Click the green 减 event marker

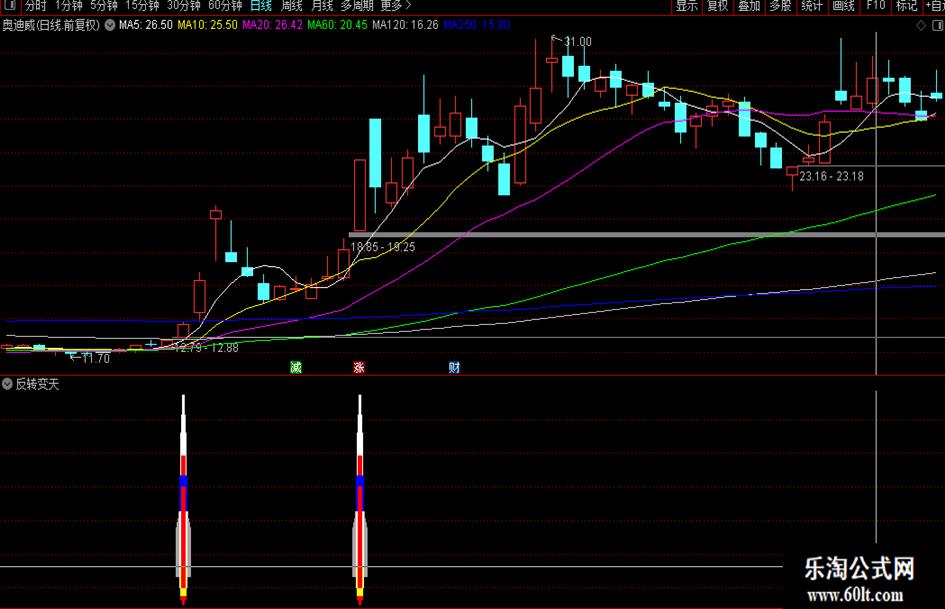pos(296,367)
